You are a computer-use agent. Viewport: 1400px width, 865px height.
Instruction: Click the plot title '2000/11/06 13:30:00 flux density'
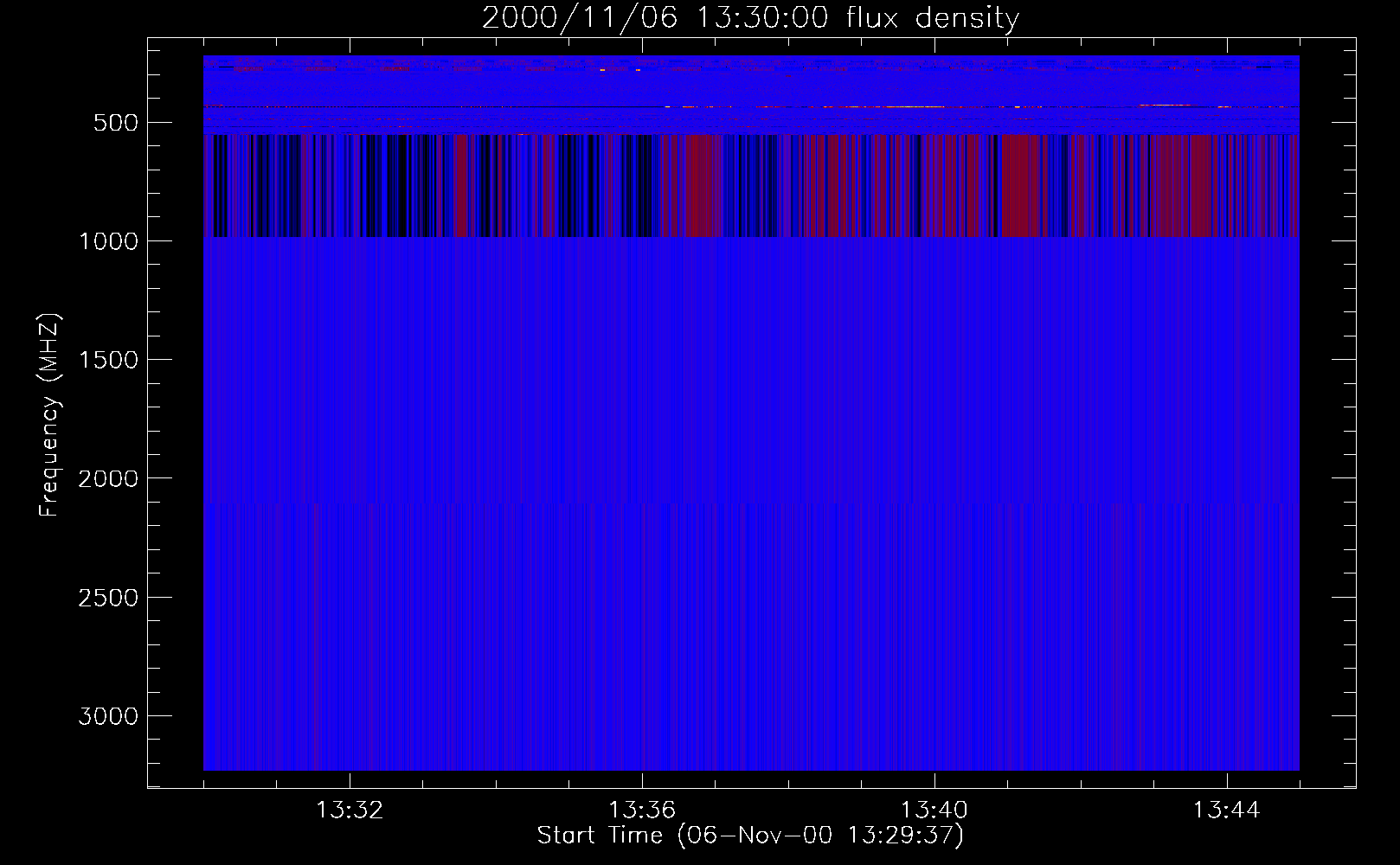(x=750, y=18)
